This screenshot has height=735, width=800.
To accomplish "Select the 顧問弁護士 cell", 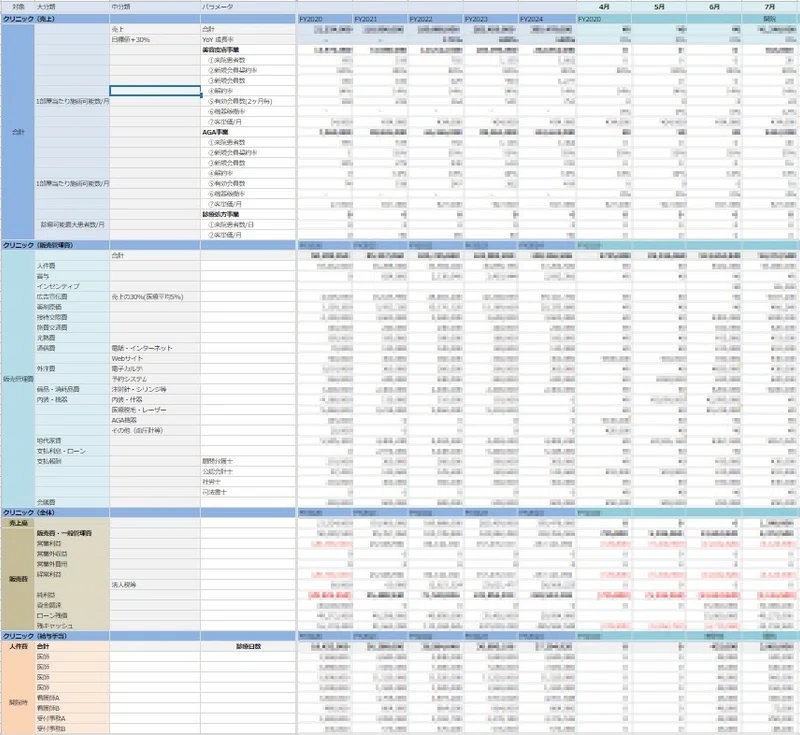I will click(x=248, y=461).
